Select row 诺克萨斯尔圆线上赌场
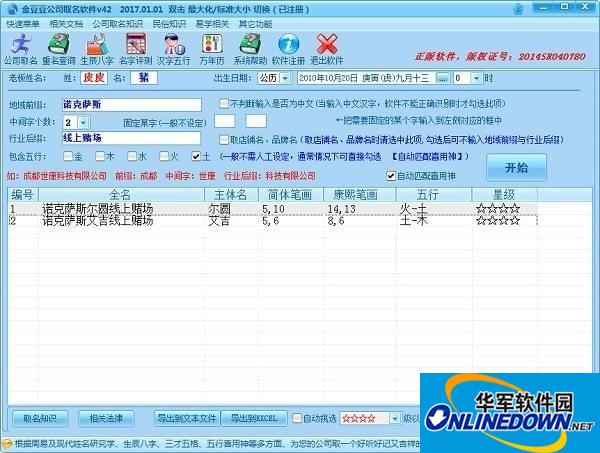 (x=272, y=209)
